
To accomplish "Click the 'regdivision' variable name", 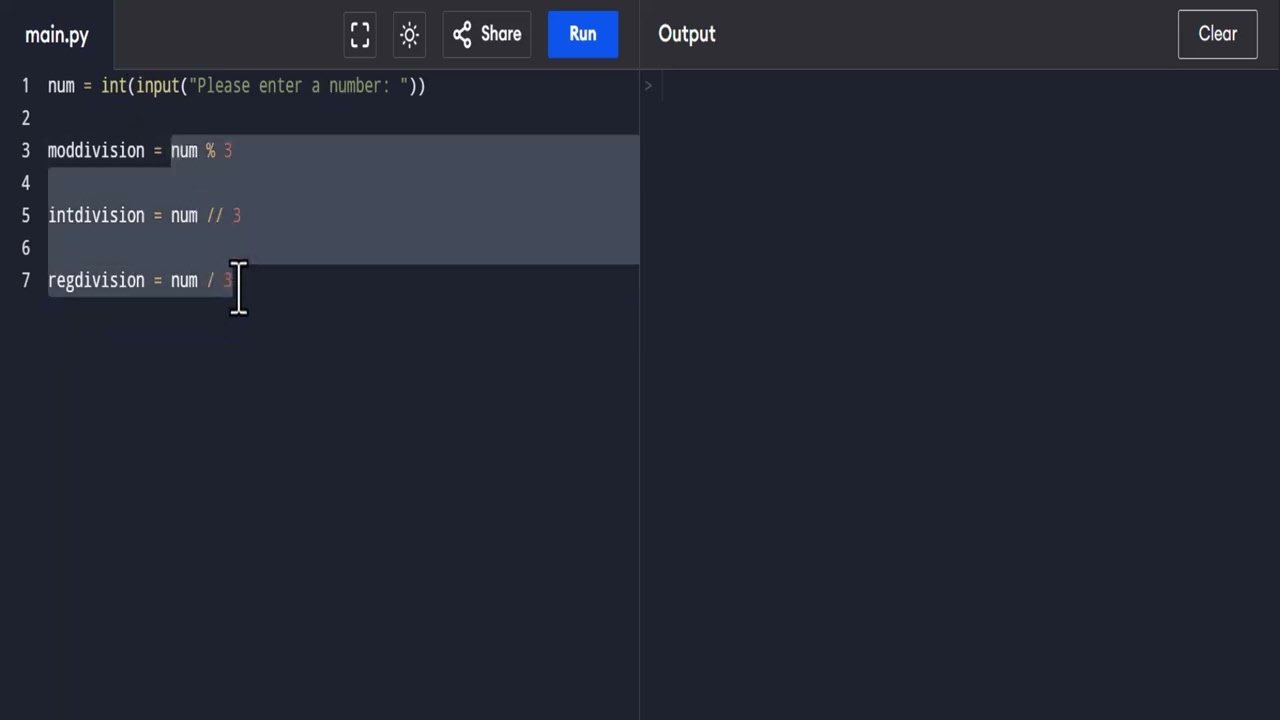I will tap(96, 281).
